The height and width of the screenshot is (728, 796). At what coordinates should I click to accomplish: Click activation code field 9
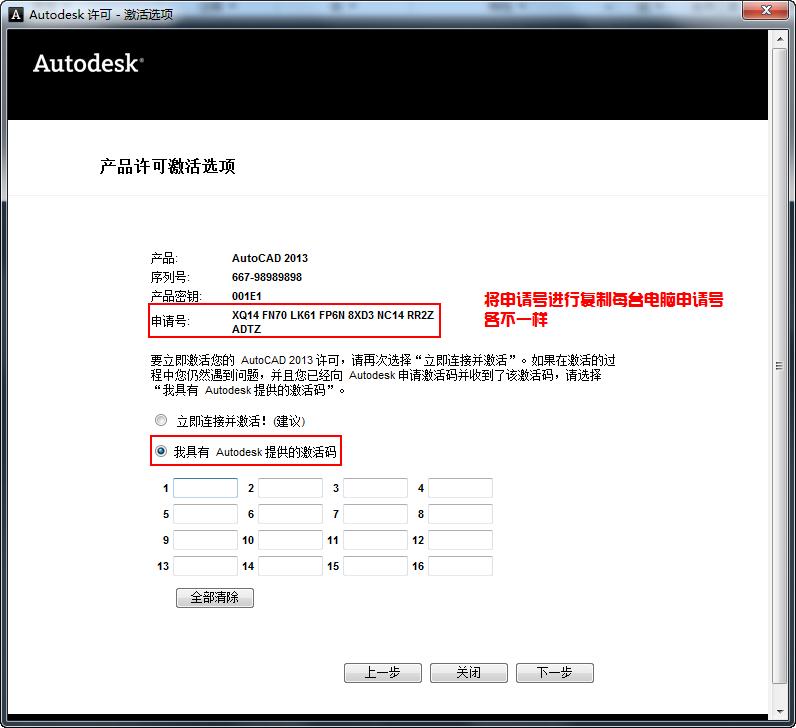click(x=205, y=540)
